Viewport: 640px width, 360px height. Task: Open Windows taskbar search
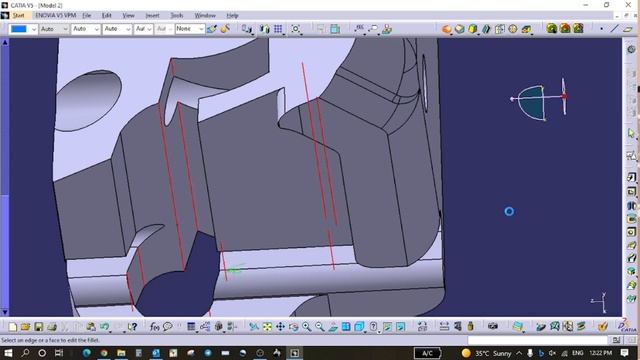point(25,353)
